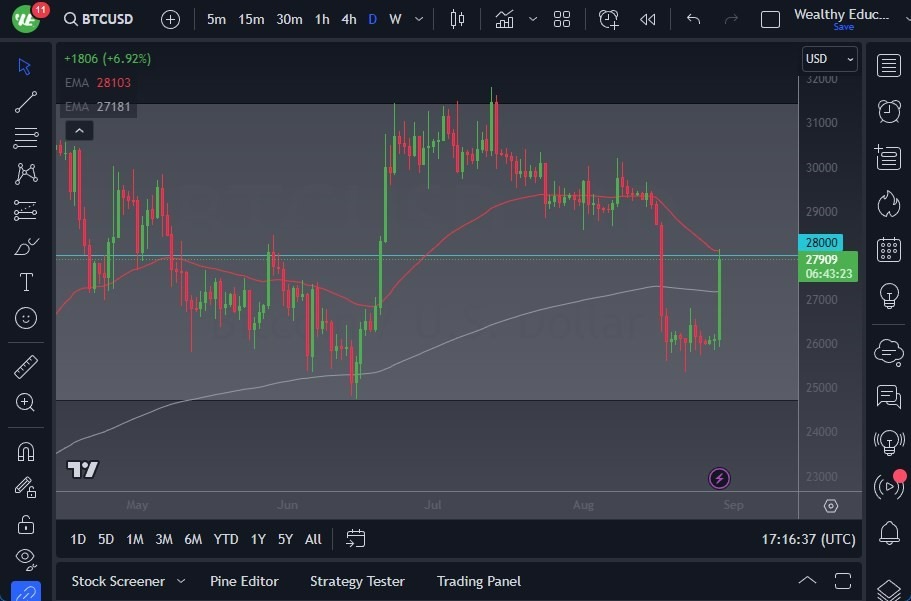911x601 pixels.
Task: Toggle fullscreen chart view
Action: (x=770, y=18)
